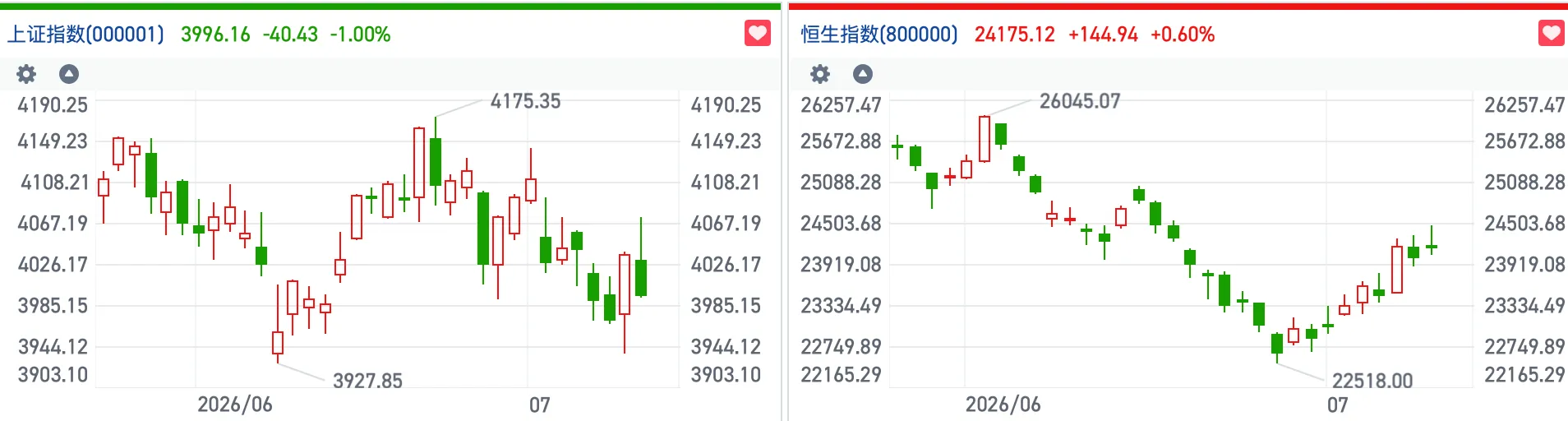Click the 3927.85 low price label
Image resolution: width=1568 pixels, height=421 pixels.
[x=367, y=381]
